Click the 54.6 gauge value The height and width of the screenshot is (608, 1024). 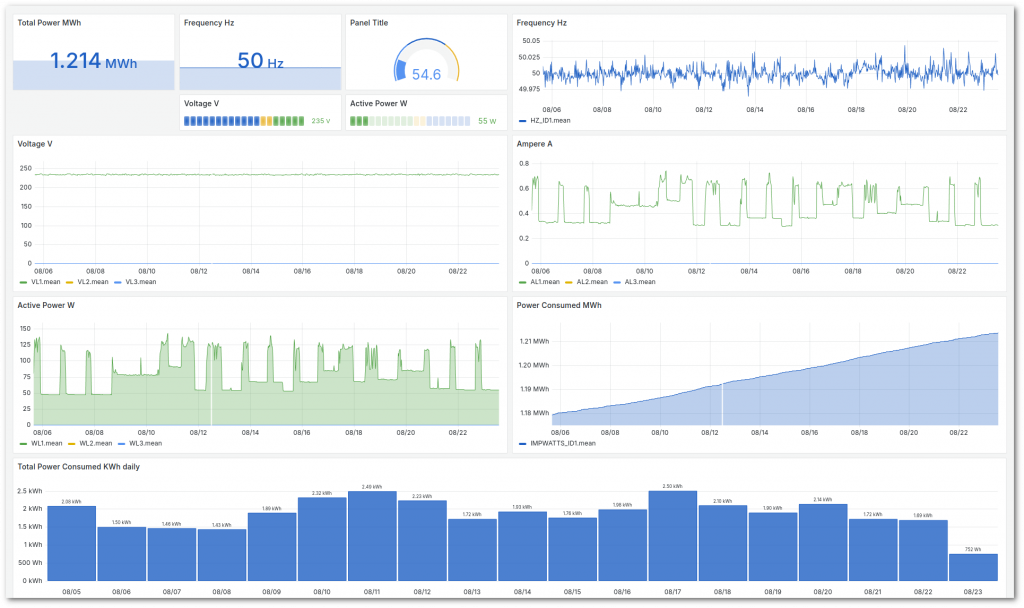click(427, 75)
